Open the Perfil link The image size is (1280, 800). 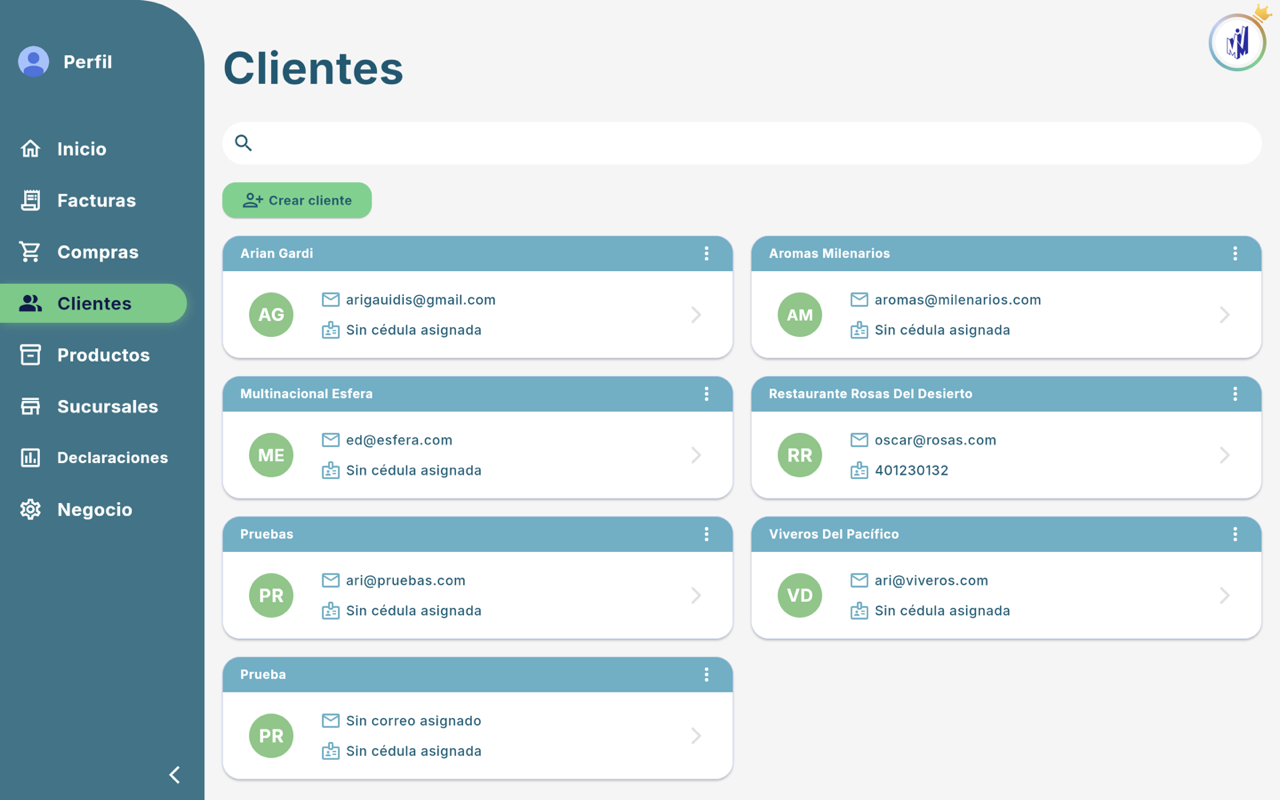87,62
